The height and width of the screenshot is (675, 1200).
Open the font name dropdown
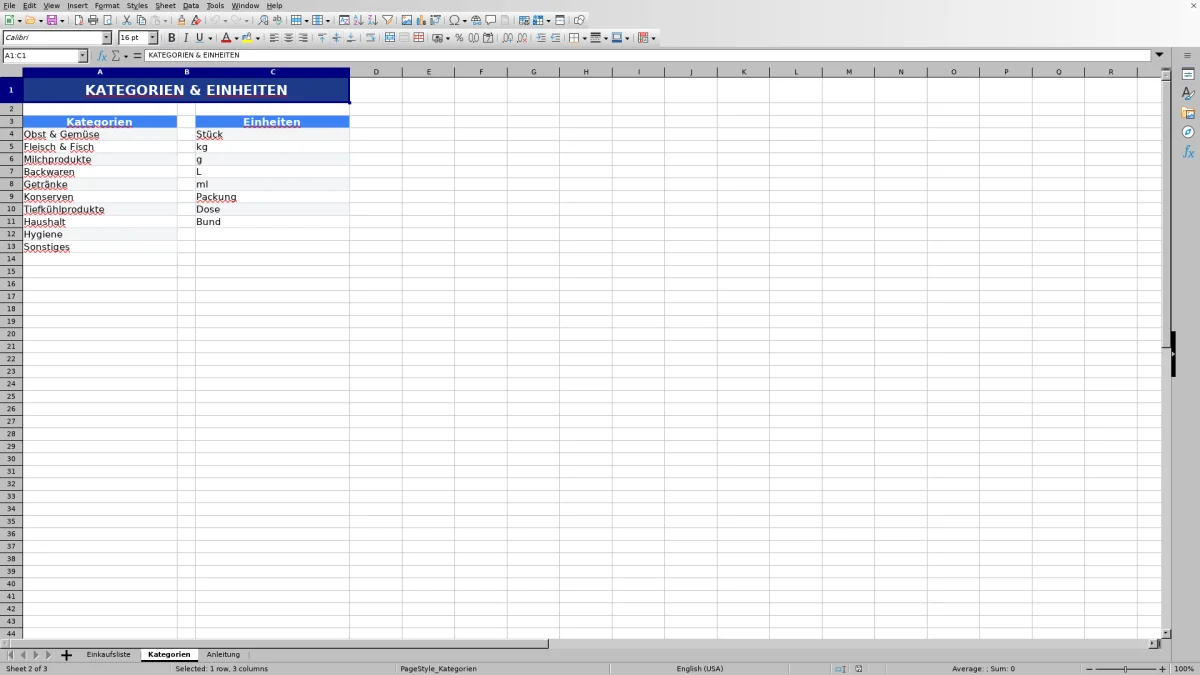108,38
